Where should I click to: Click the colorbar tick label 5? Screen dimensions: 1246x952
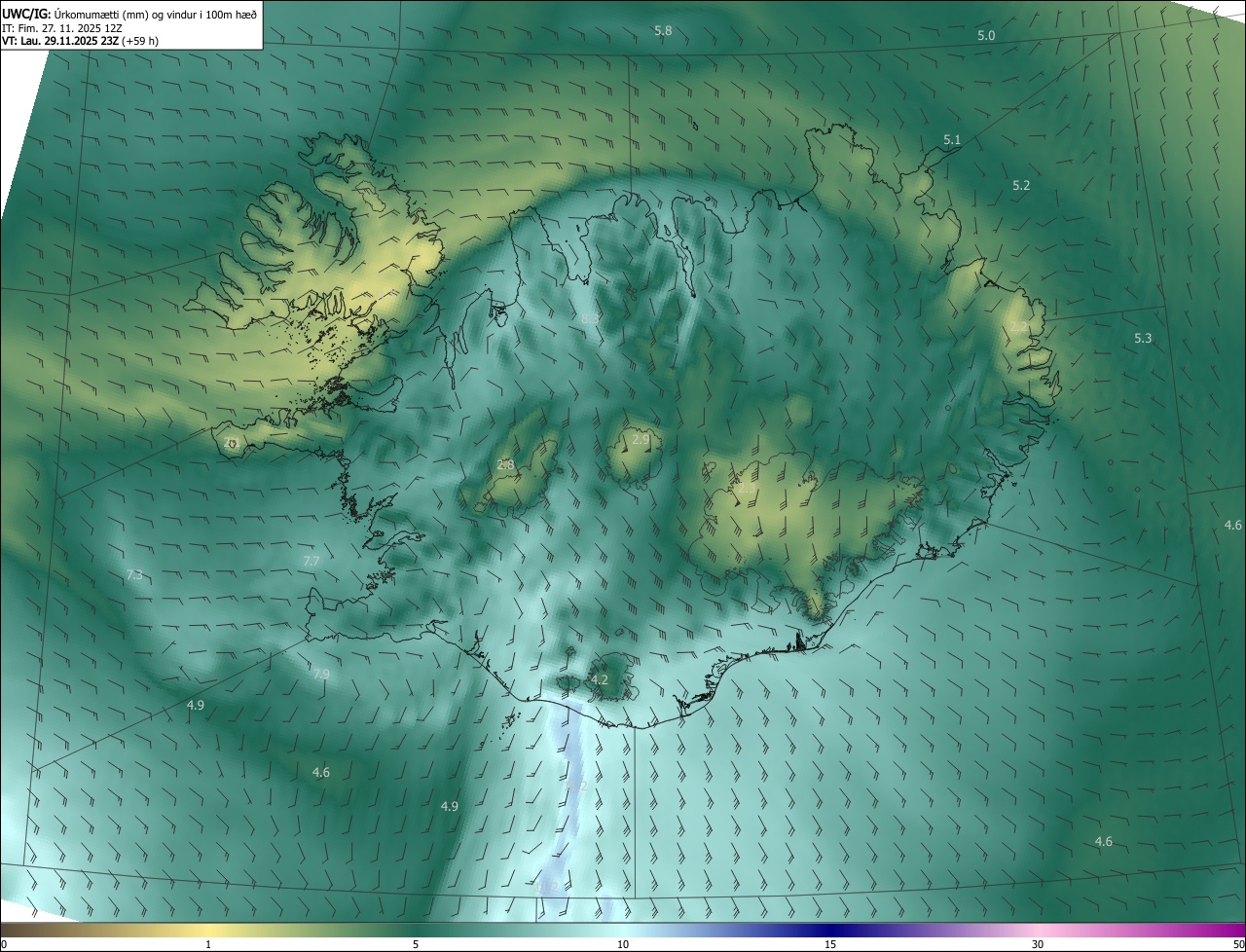416,945
